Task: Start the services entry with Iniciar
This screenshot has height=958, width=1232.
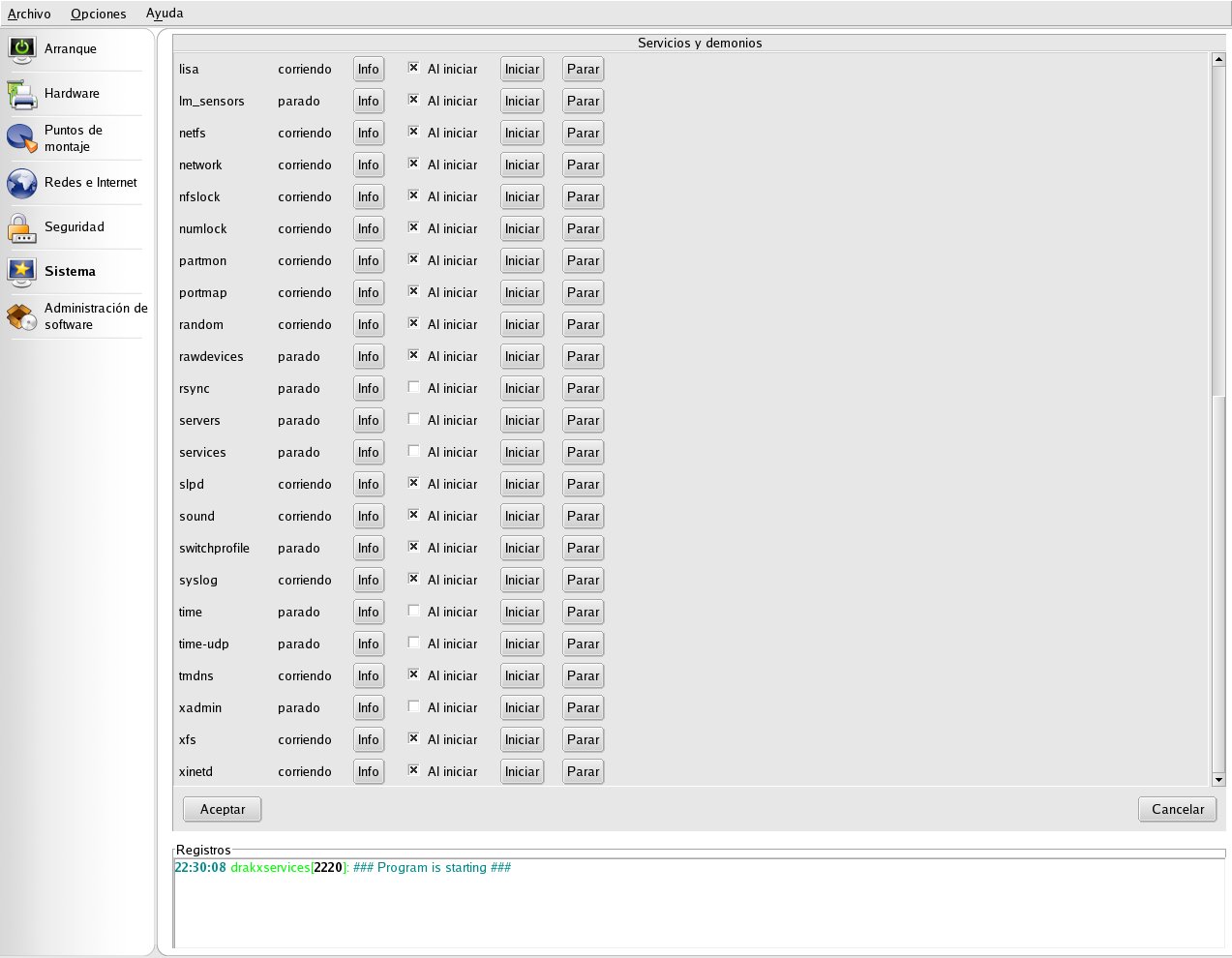Action: 522,452
